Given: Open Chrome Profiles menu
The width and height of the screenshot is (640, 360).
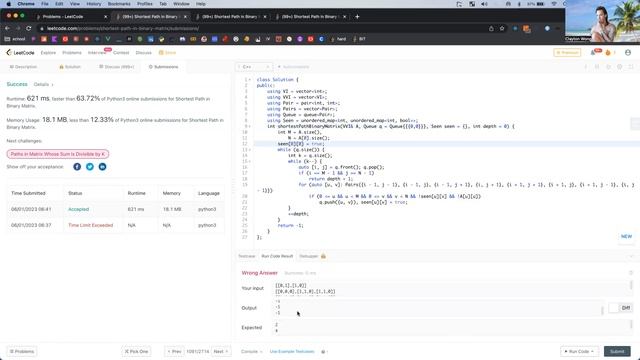Looking at the screenshot, I should coord(144,4).
